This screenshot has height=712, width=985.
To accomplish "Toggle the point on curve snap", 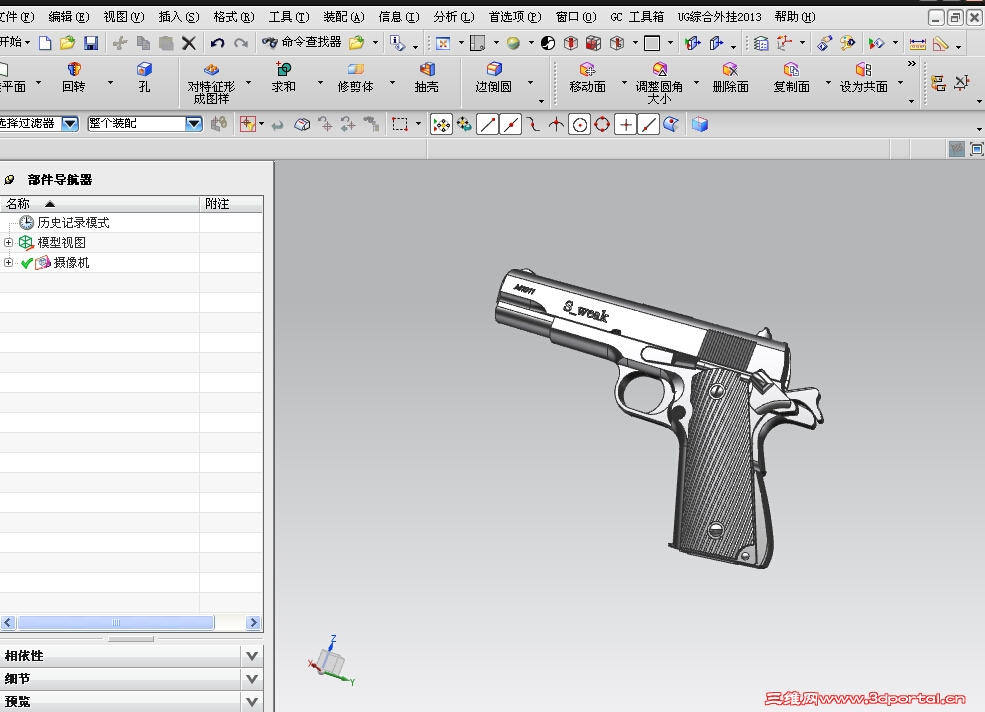I will point(648,124).
